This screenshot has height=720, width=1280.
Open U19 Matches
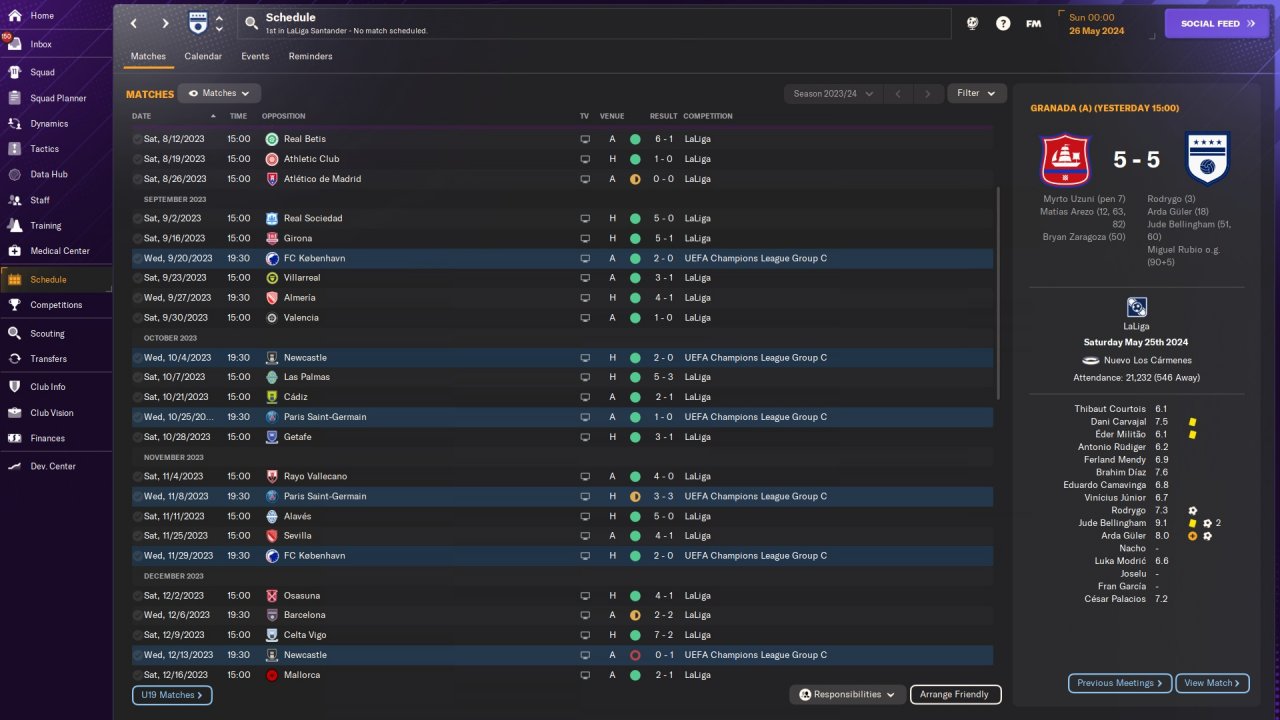[172, 694]
